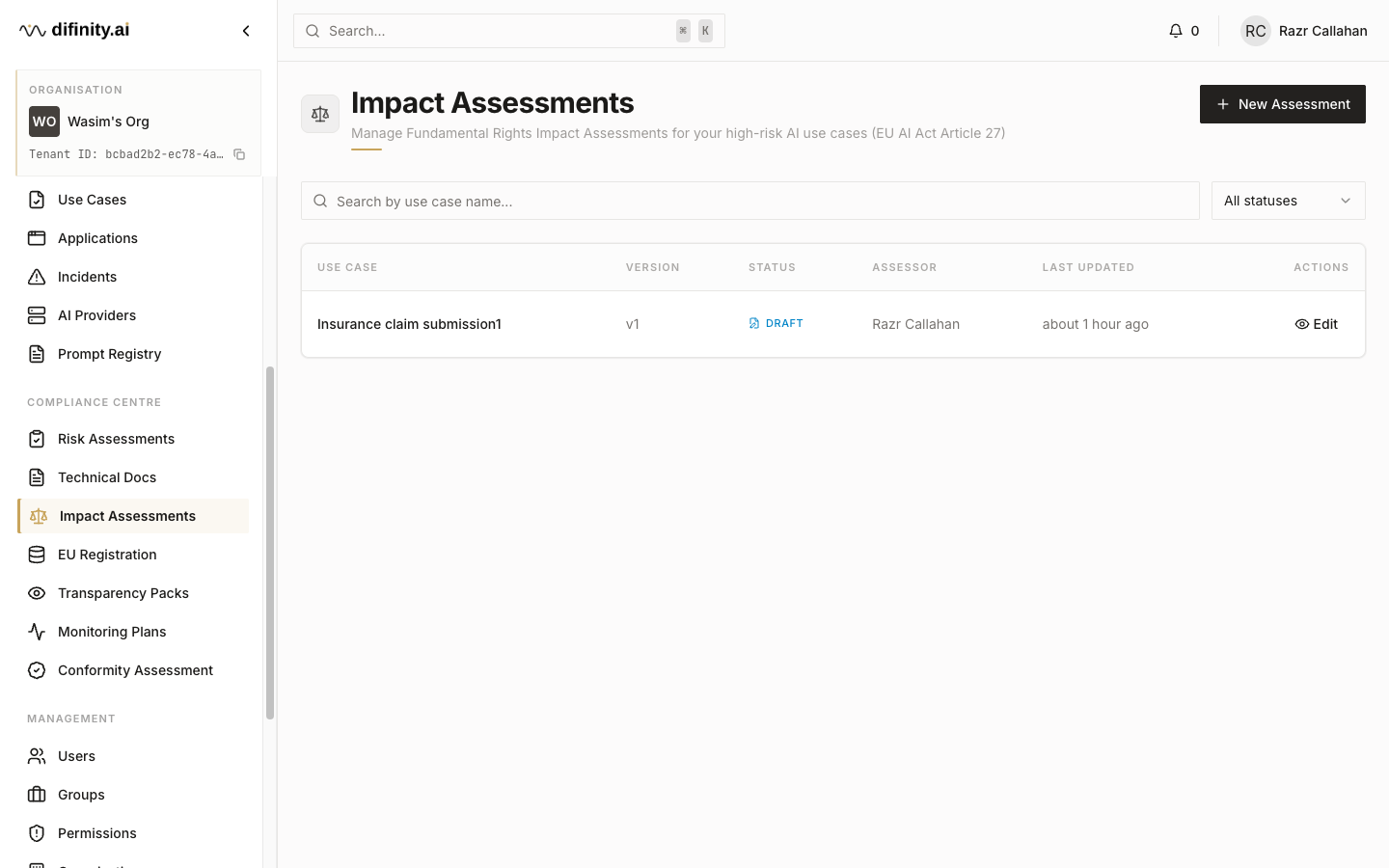Click the about 1 hour ago timestamp
1389x868 pixels.
coord(1095,324)
